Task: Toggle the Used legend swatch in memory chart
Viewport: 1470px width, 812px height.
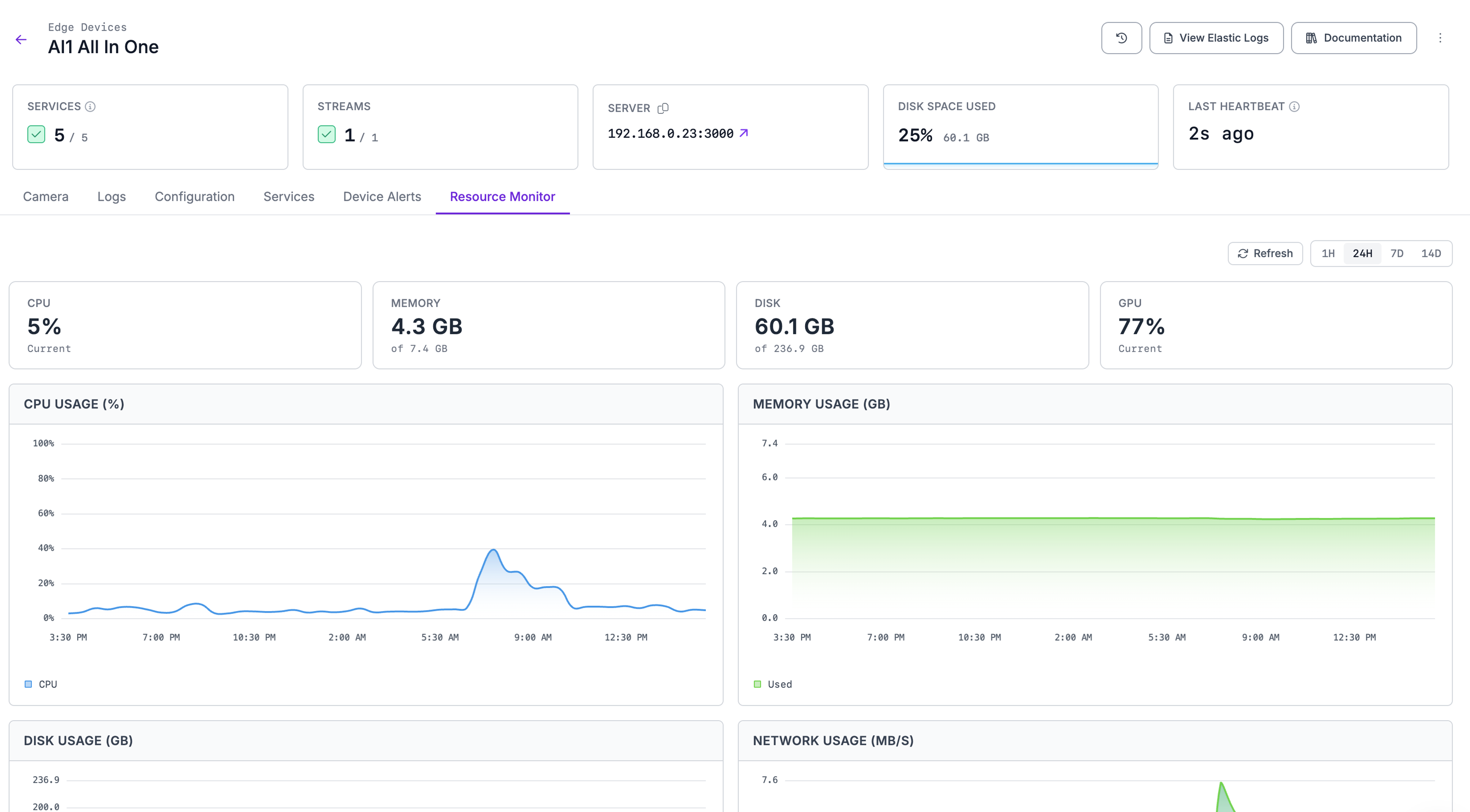Action: point(757,684)
